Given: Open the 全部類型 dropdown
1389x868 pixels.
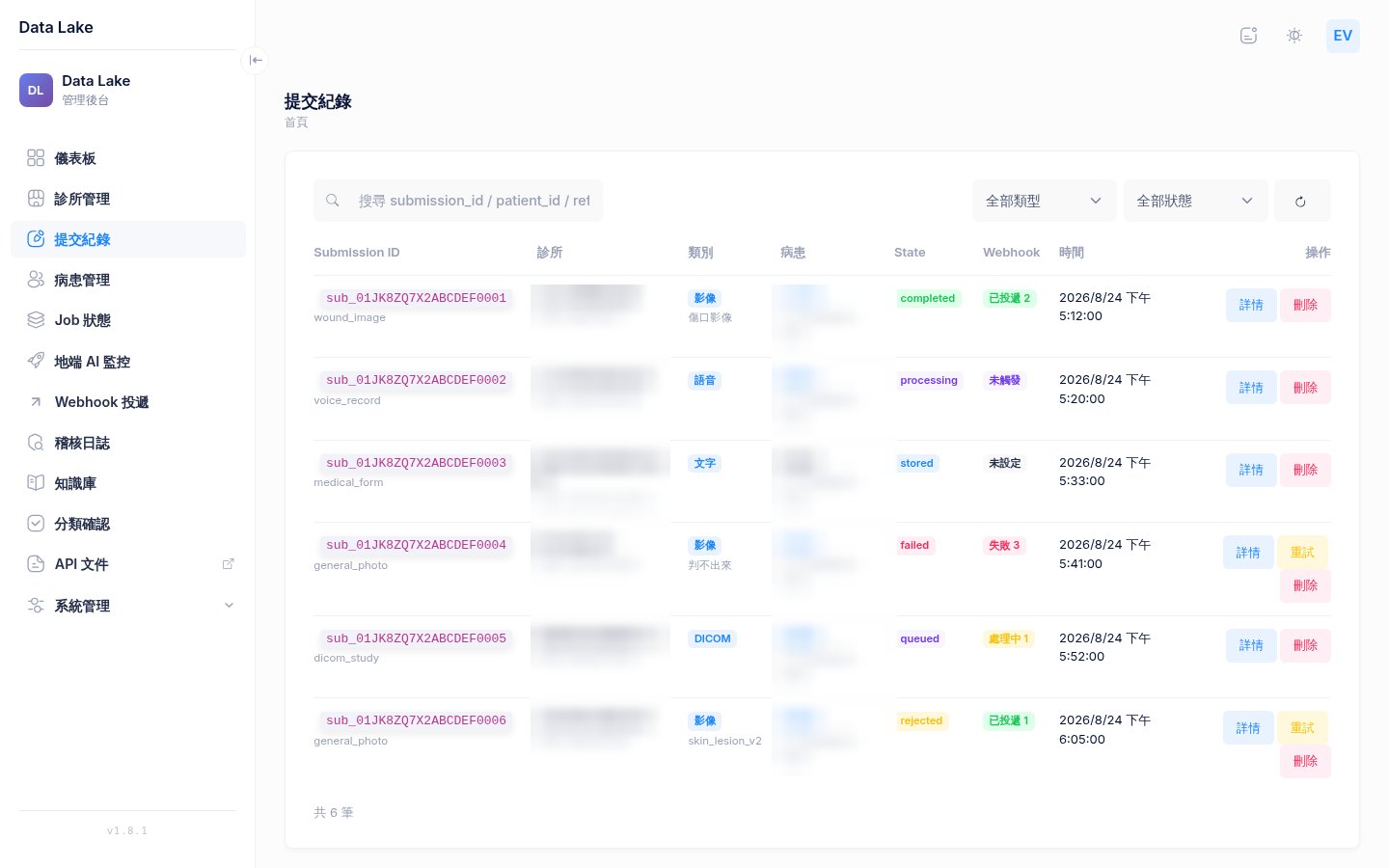Looking at the screenshot, I should (x=1044, y=201).
